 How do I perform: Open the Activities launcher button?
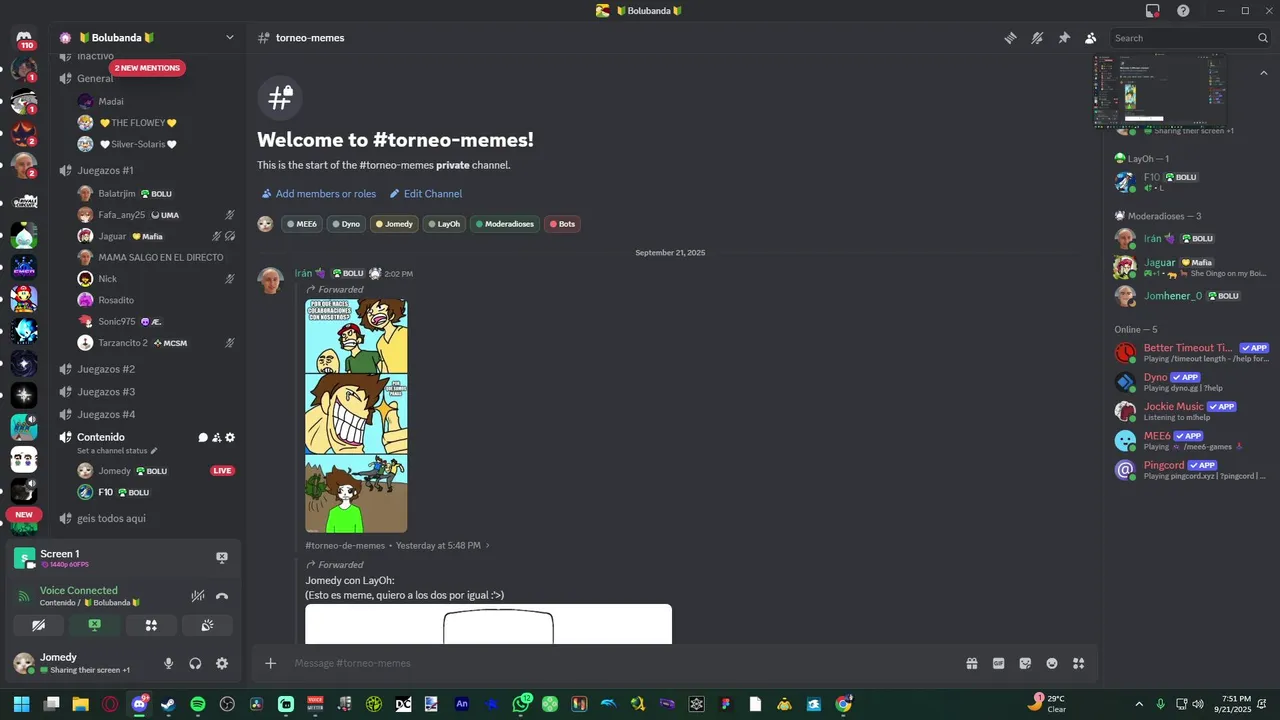click(x=151, y=625)
